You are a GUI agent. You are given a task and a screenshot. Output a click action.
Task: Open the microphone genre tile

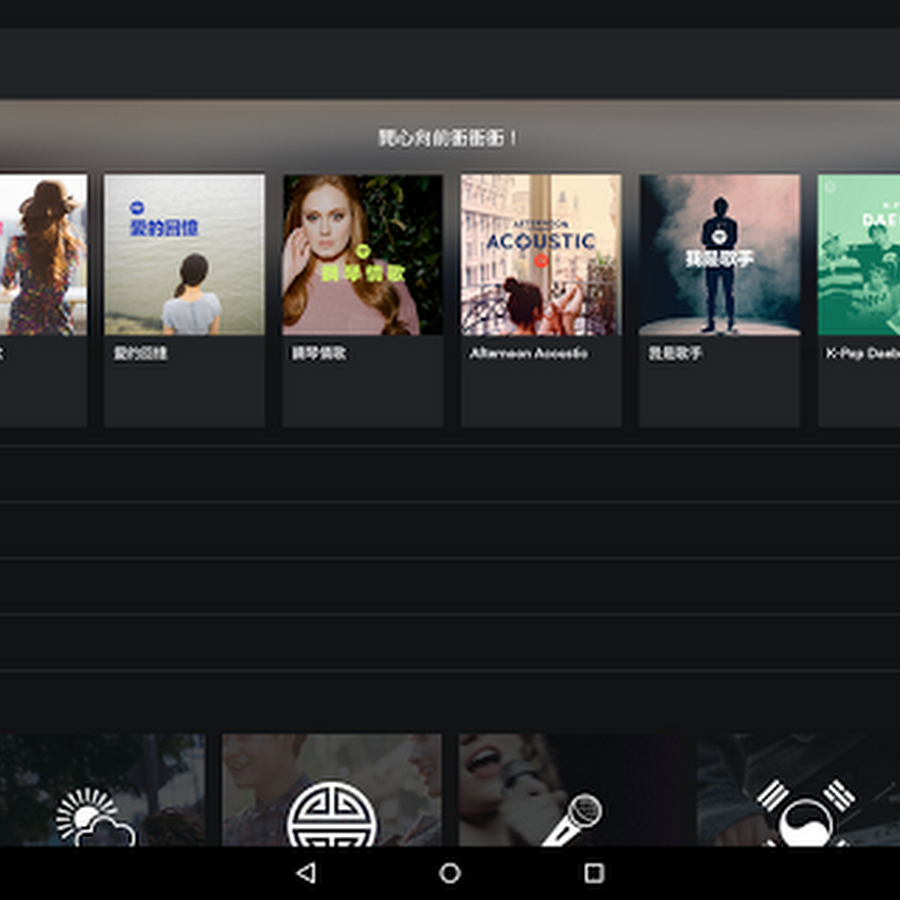click(570, 790)
